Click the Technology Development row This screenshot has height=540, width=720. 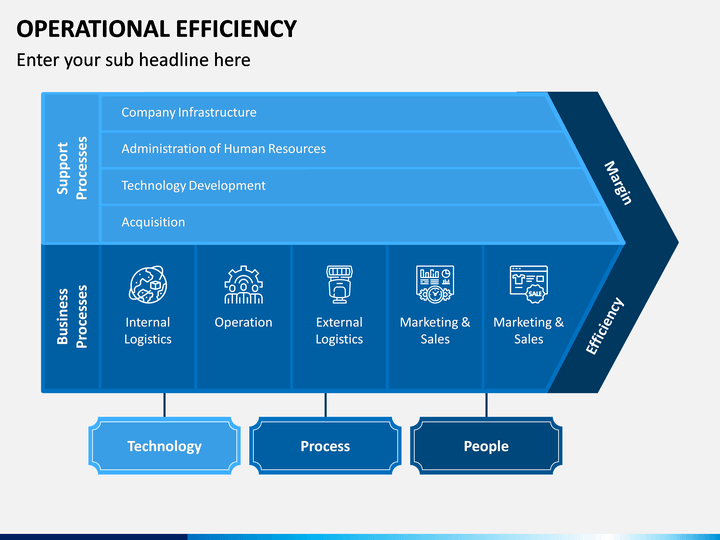tap(349, 186)
